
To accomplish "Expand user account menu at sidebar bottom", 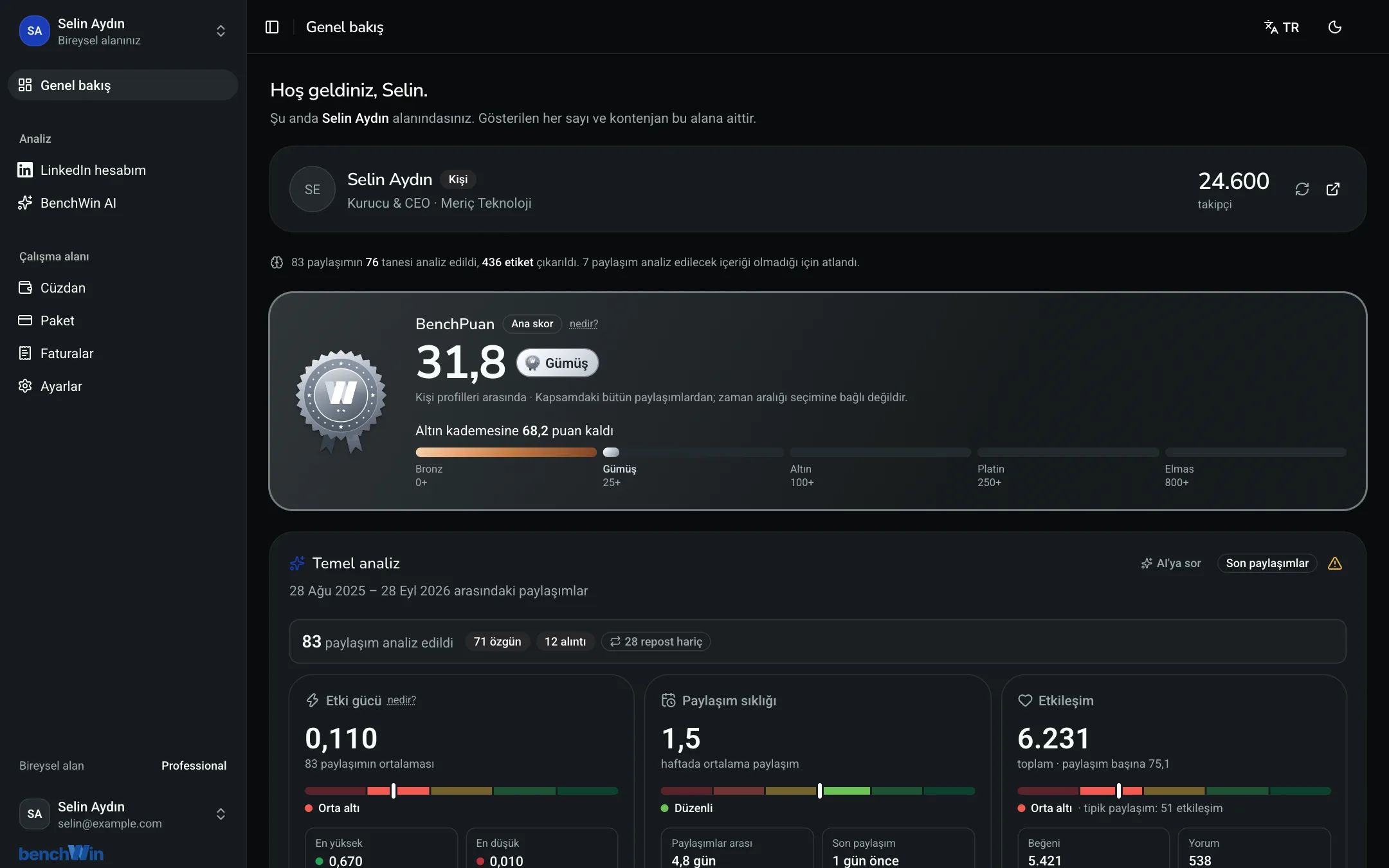I will 221,814.
